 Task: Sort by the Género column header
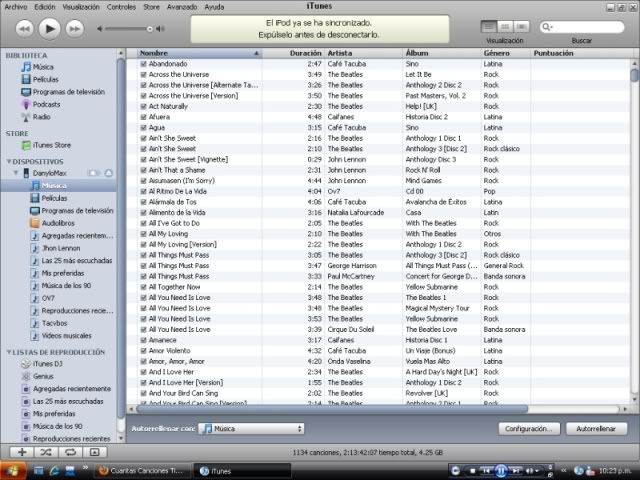tap(505, 53)
